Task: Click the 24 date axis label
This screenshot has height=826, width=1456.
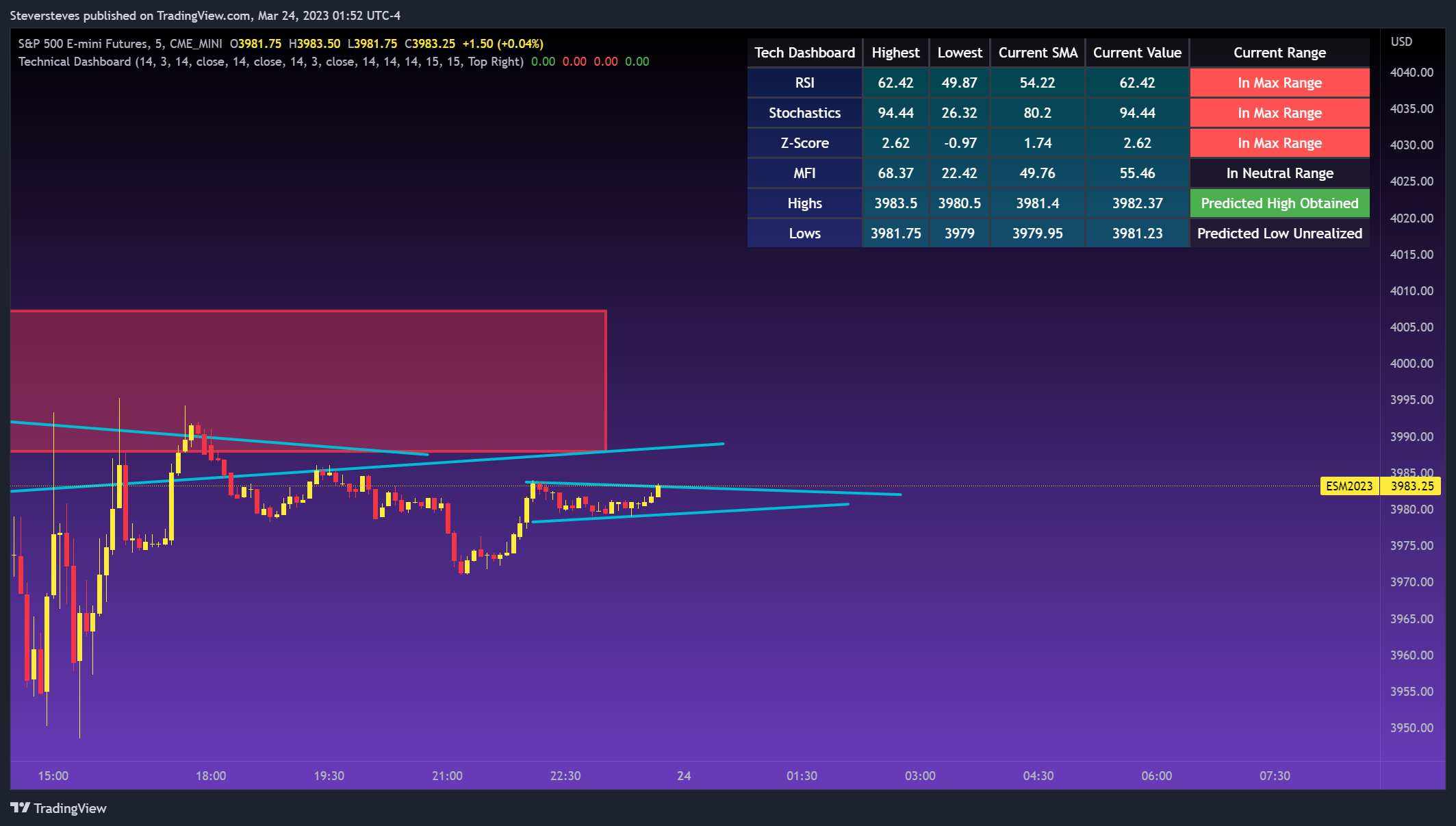Action: [x=684, y=776]
